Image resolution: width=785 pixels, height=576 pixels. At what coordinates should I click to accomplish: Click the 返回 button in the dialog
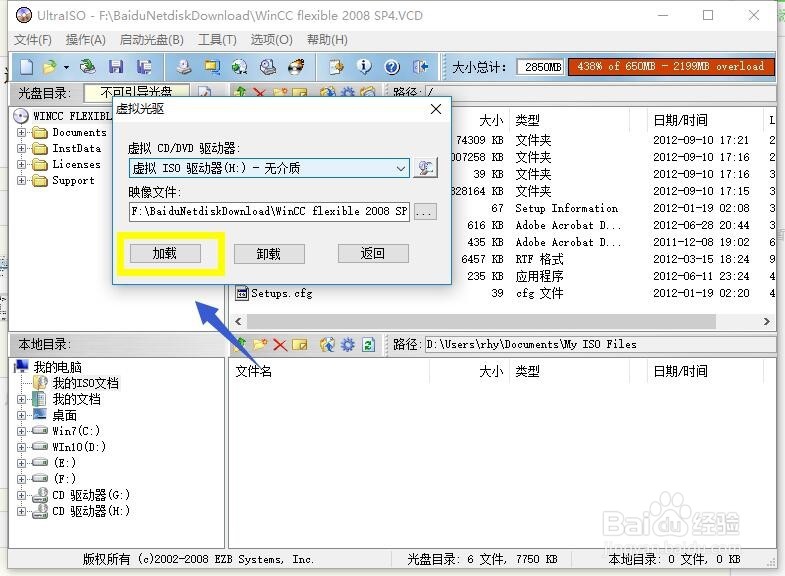click(373, 253)
